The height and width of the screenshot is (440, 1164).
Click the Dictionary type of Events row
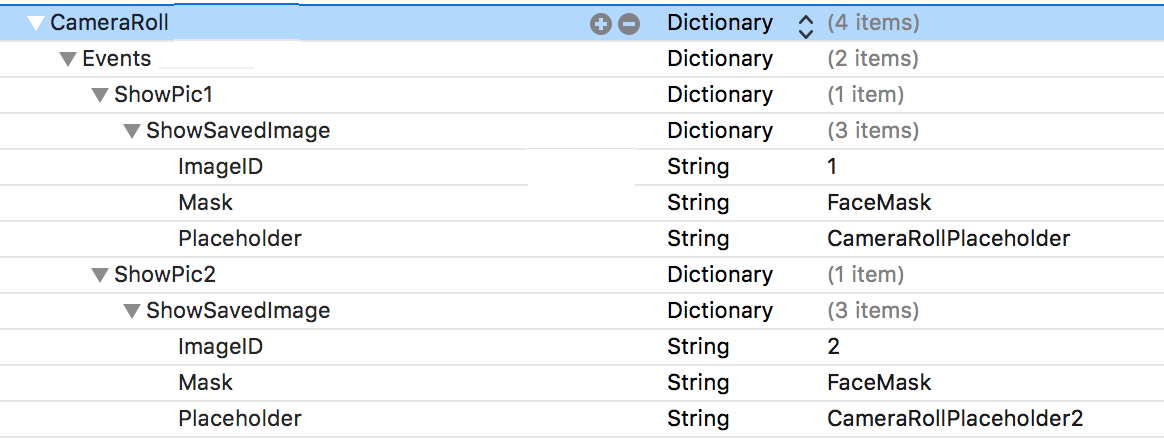click(x=720, y=58)
